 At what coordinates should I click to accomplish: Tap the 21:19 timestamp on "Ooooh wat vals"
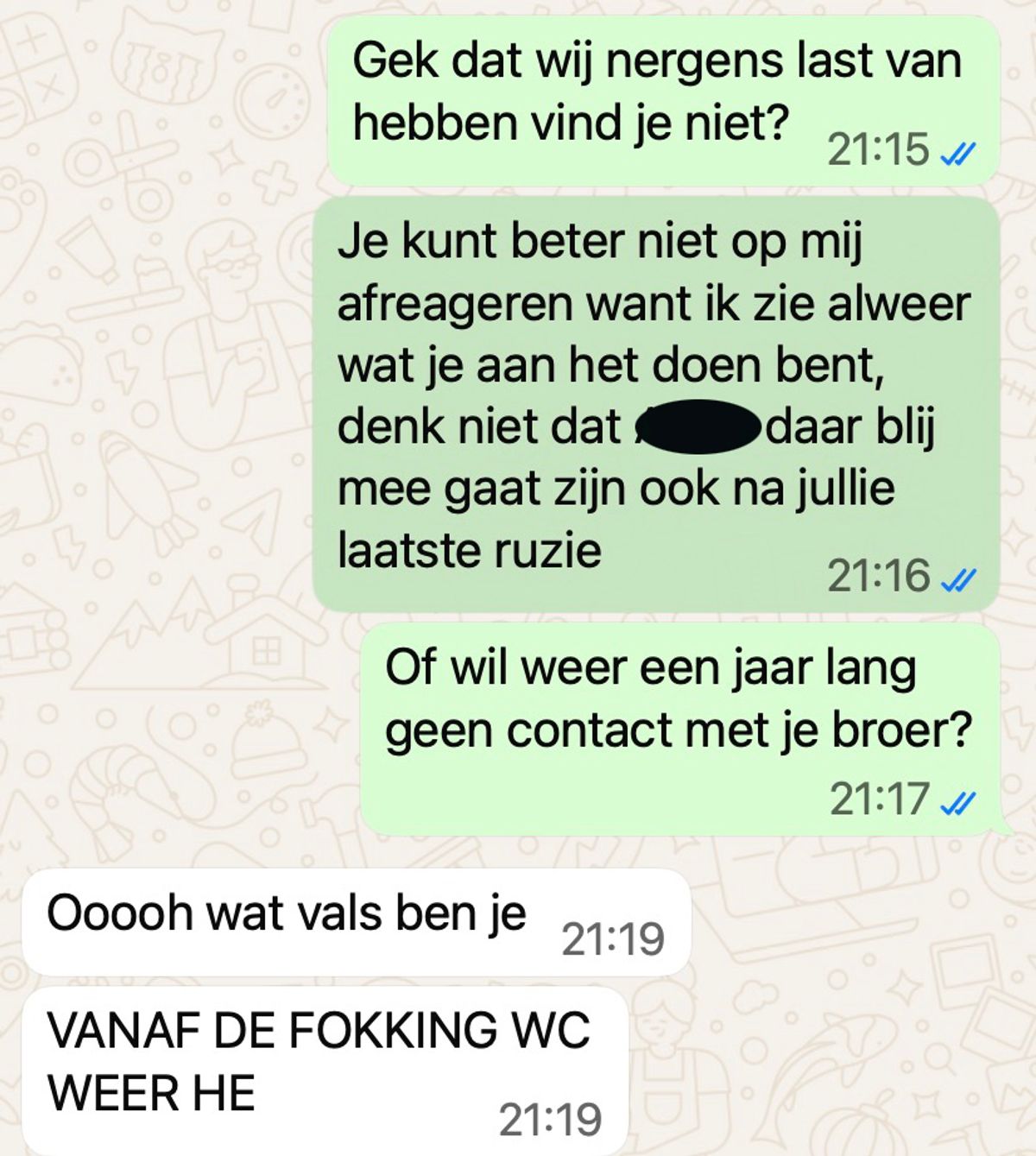613,939
